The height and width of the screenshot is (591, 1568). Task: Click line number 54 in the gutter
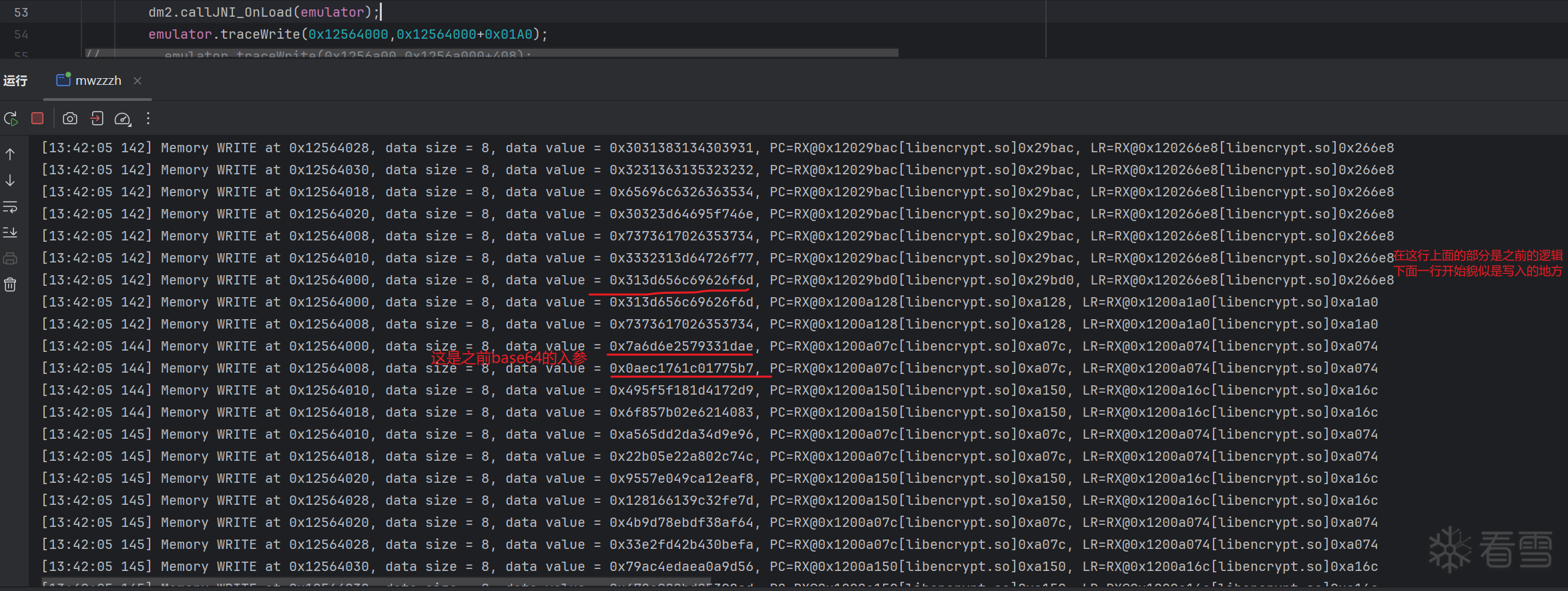21,34
